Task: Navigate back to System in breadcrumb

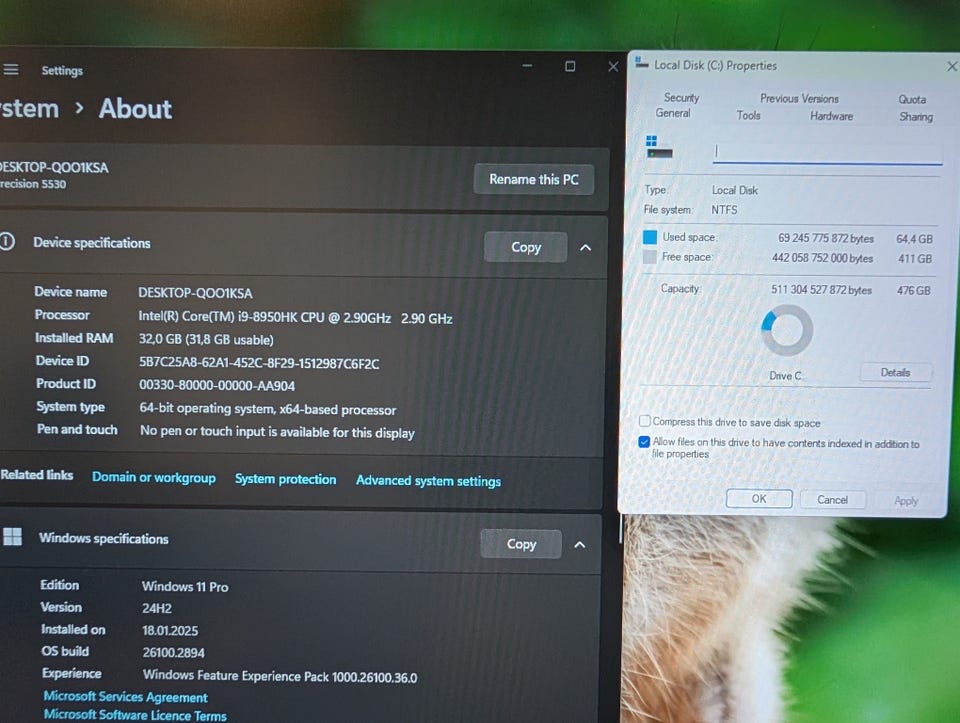Action: [x=29, y=108]
